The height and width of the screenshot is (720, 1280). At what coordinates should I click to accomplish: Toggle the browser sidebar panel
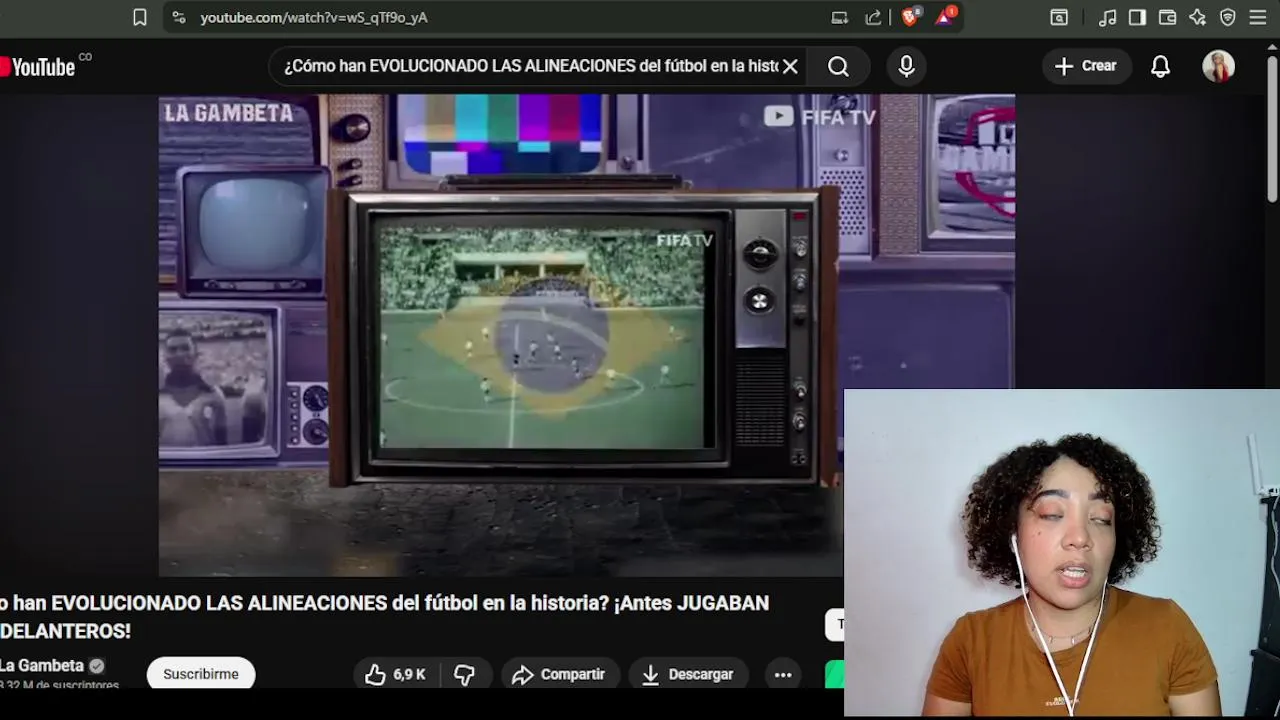[1137, 17]
